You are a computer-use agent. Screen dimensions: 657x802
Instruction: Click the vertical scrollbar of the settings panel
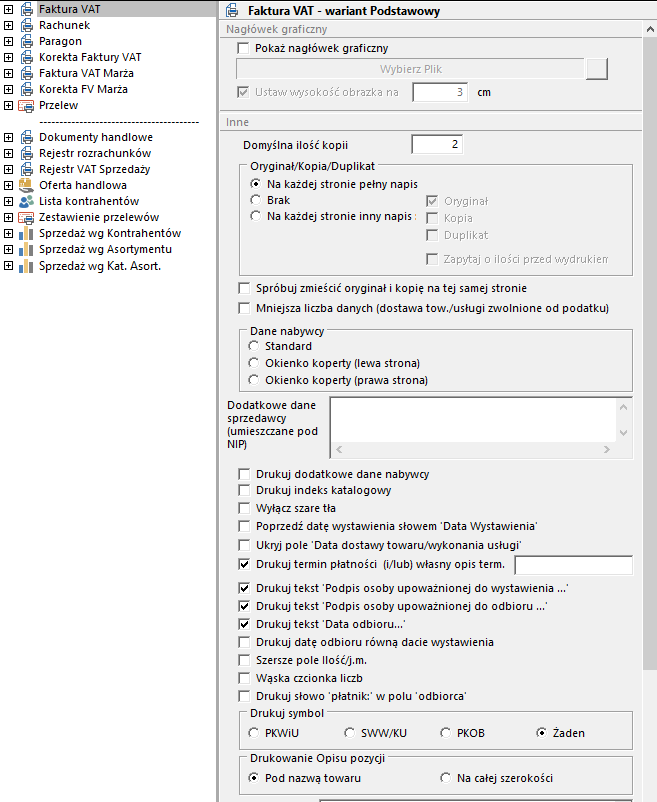click(650, 400)
